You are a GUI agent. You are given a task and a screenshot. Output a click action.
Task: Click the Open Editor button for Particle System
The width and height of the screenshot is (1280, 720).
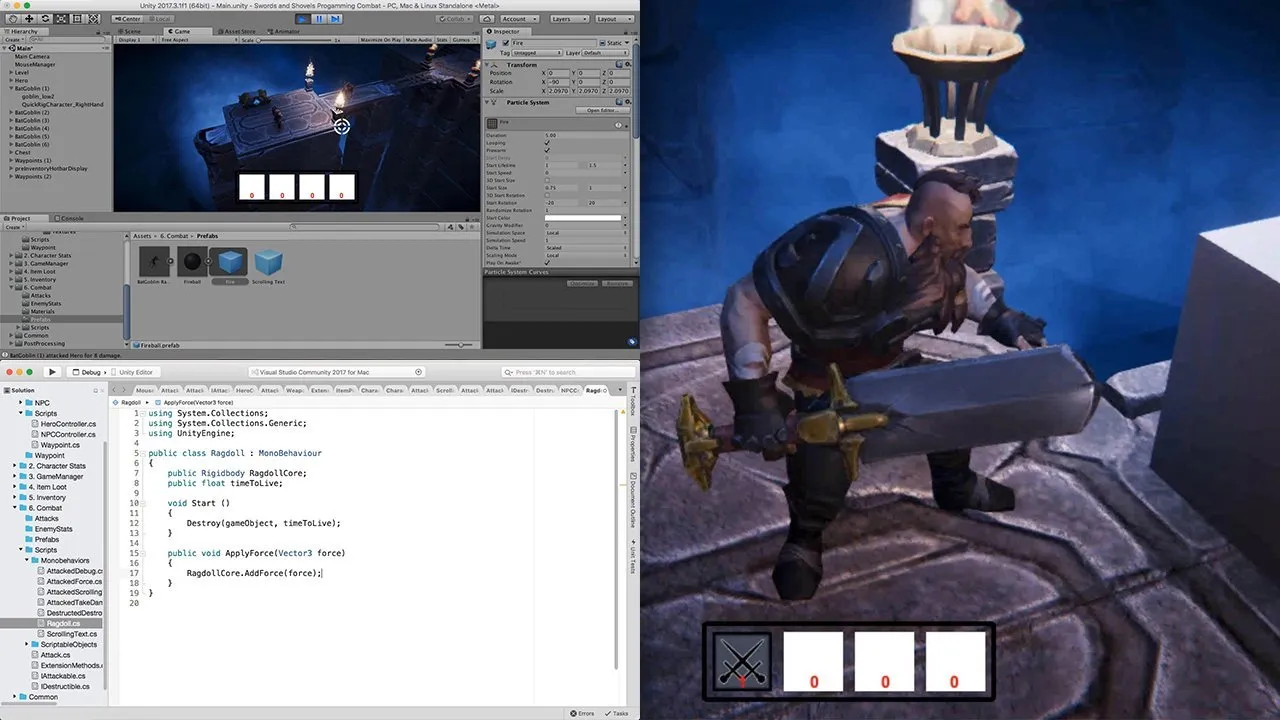601,110
